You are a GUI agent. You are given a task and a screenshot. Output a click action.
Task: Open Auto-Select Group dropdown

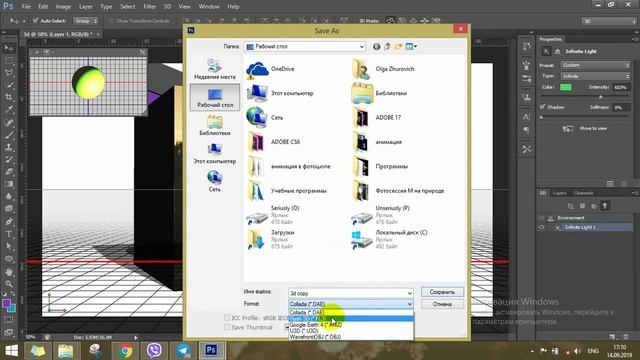point(86,20)
